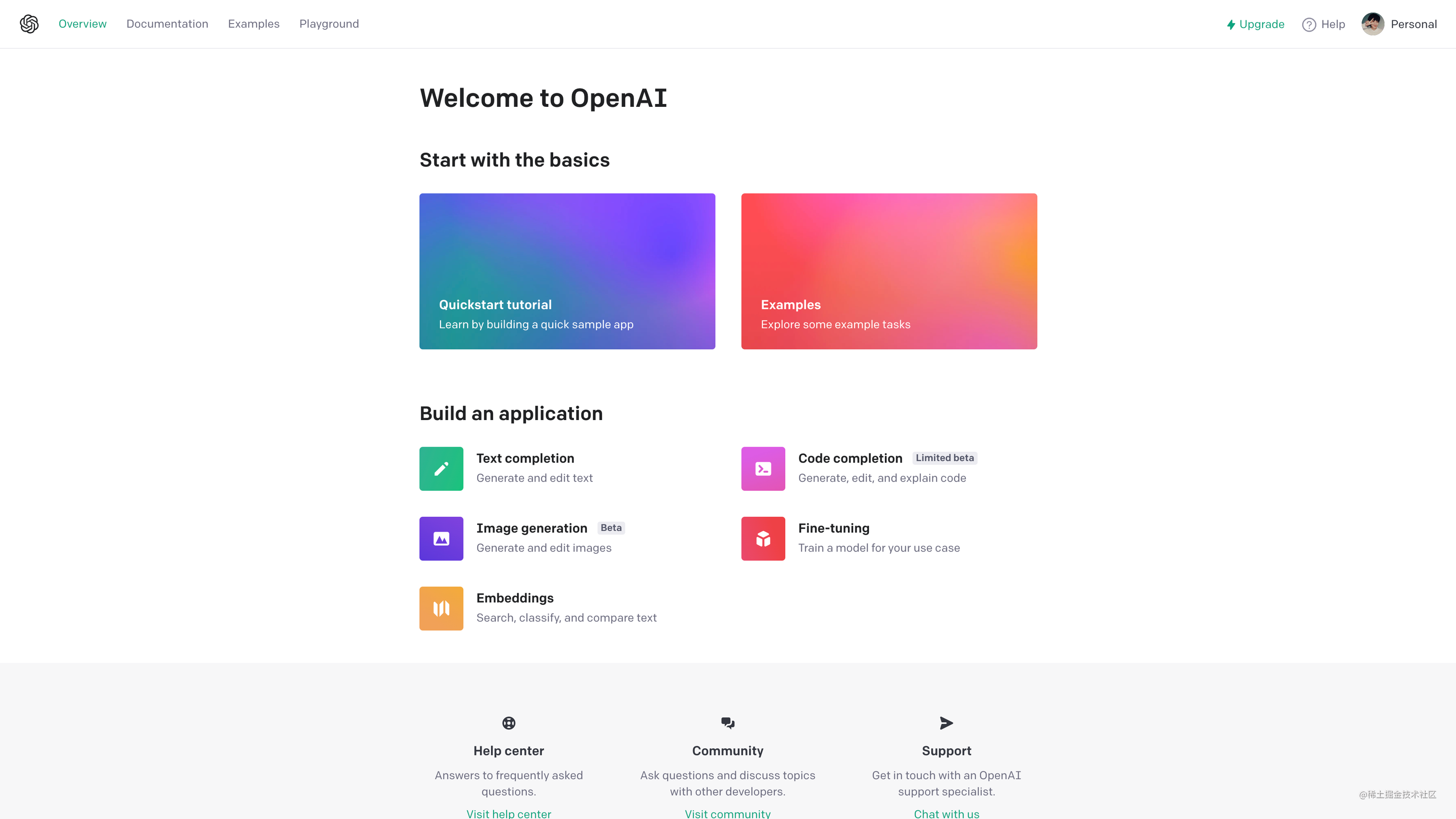Open the Playground tab
Screen dimensions: 1456x819
329,24
